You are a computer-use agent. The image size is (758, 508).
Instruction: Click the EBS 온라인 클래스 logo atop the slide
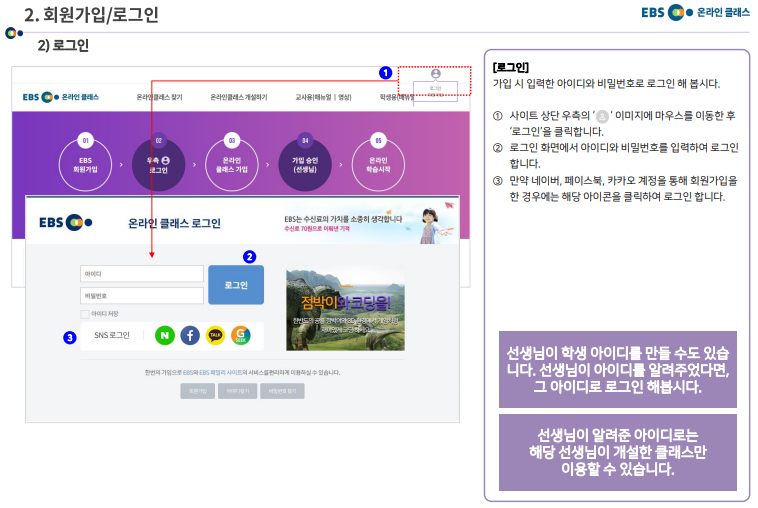695,13
